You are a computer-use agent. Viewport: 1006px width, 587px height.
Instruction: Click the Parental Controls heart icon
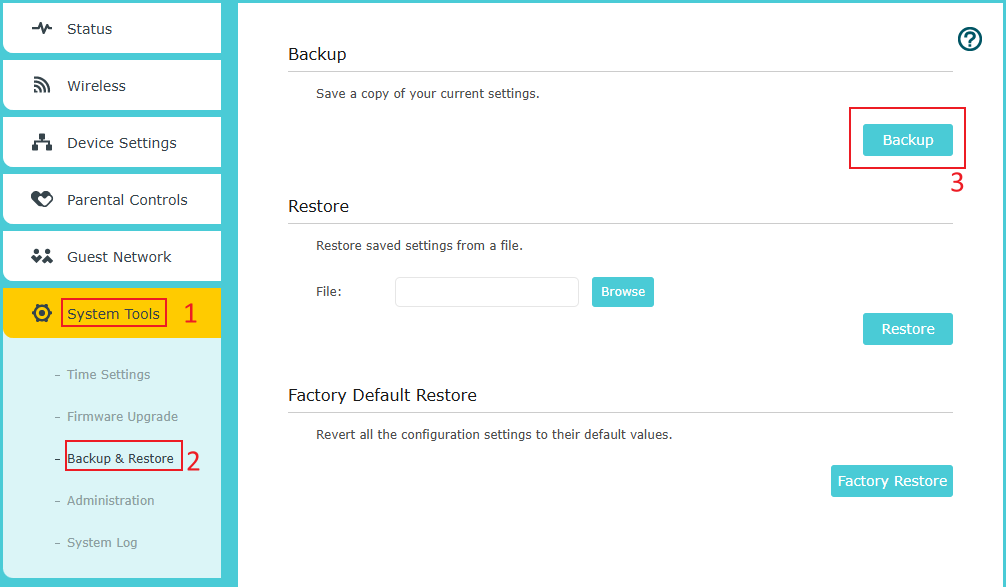point(42,200)
